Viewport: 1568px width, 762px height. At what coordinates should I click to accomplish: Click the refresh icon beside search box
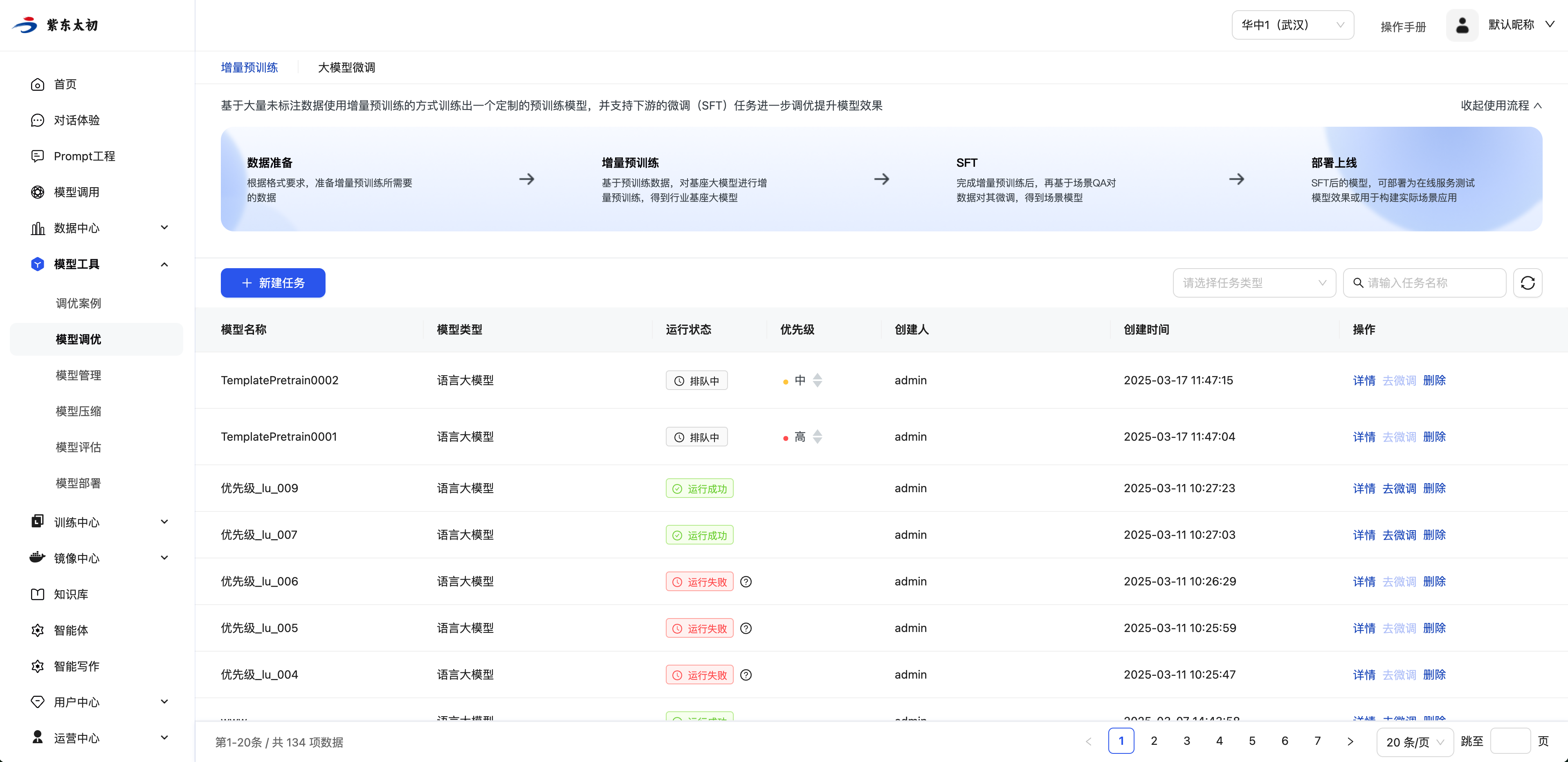point(1527,283)
